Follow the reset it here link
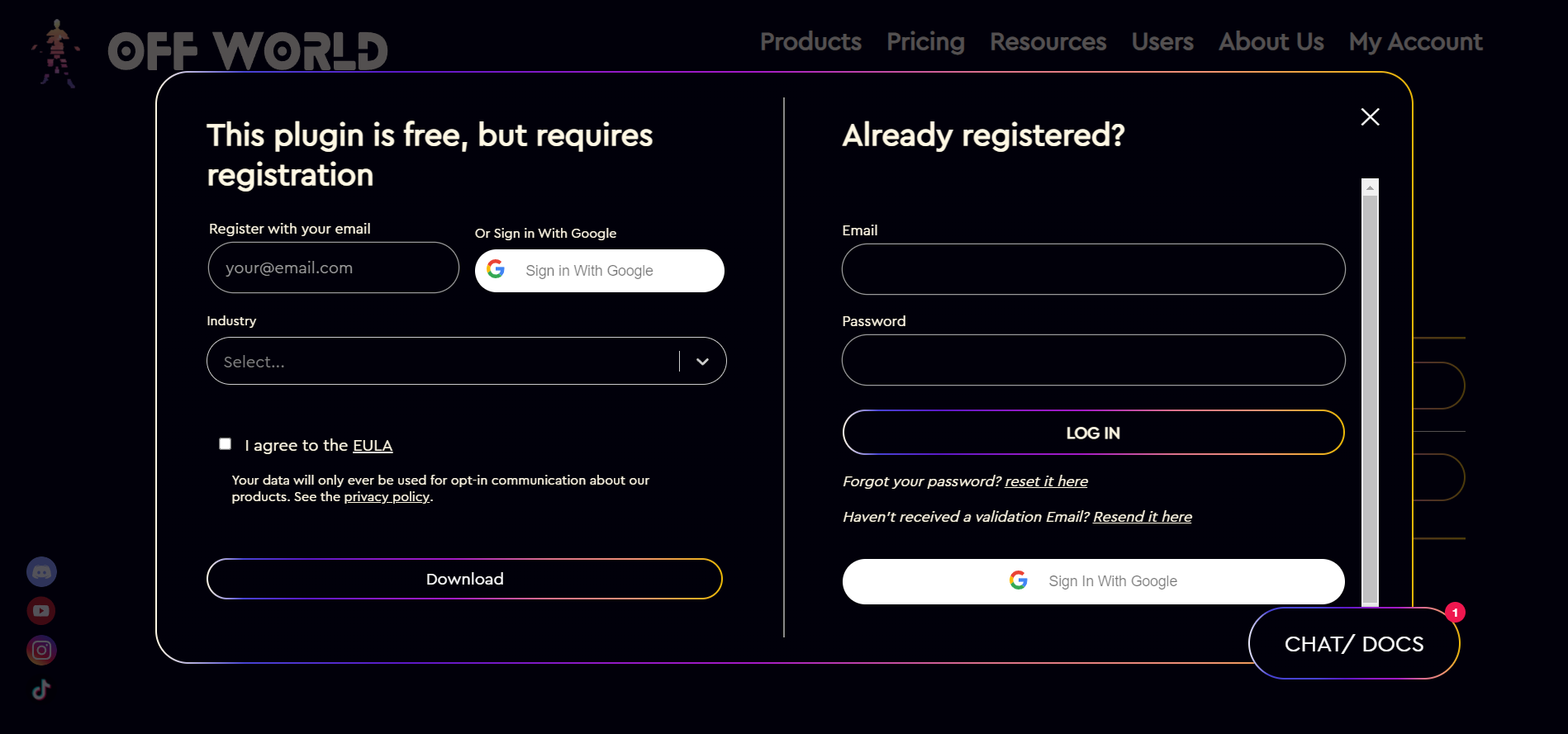 pos(1046,481)
